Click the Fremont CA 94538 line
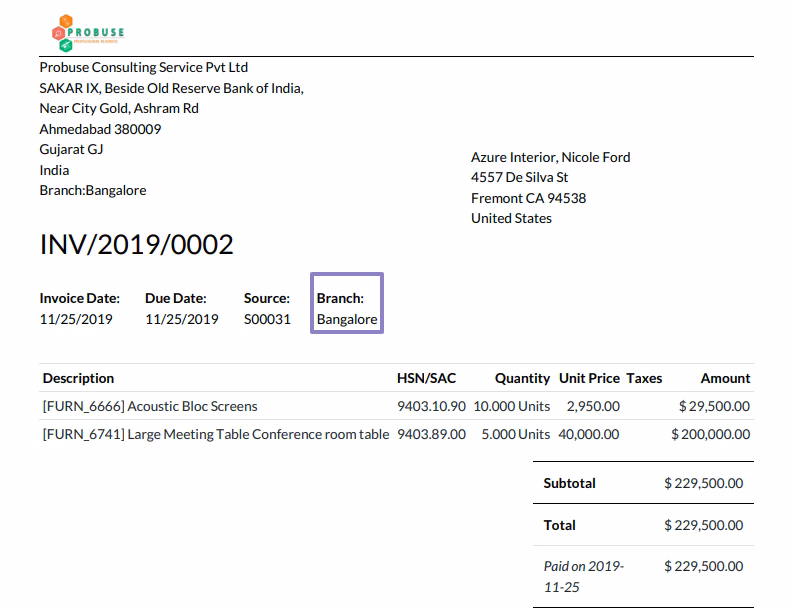Screen dimensions: 792x608 pyautogui.click(x=528, y=198)
